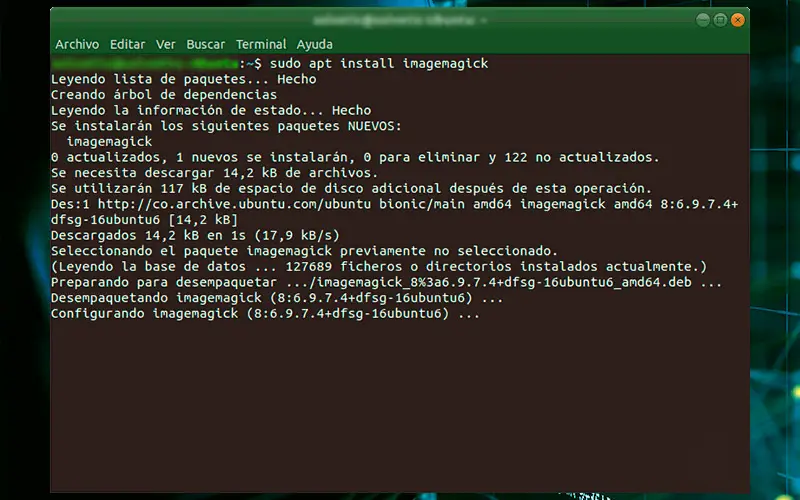Viewport: 800px width, 500px height.
Task: Minimize the terminal window
Action: (x=703, y=20)
